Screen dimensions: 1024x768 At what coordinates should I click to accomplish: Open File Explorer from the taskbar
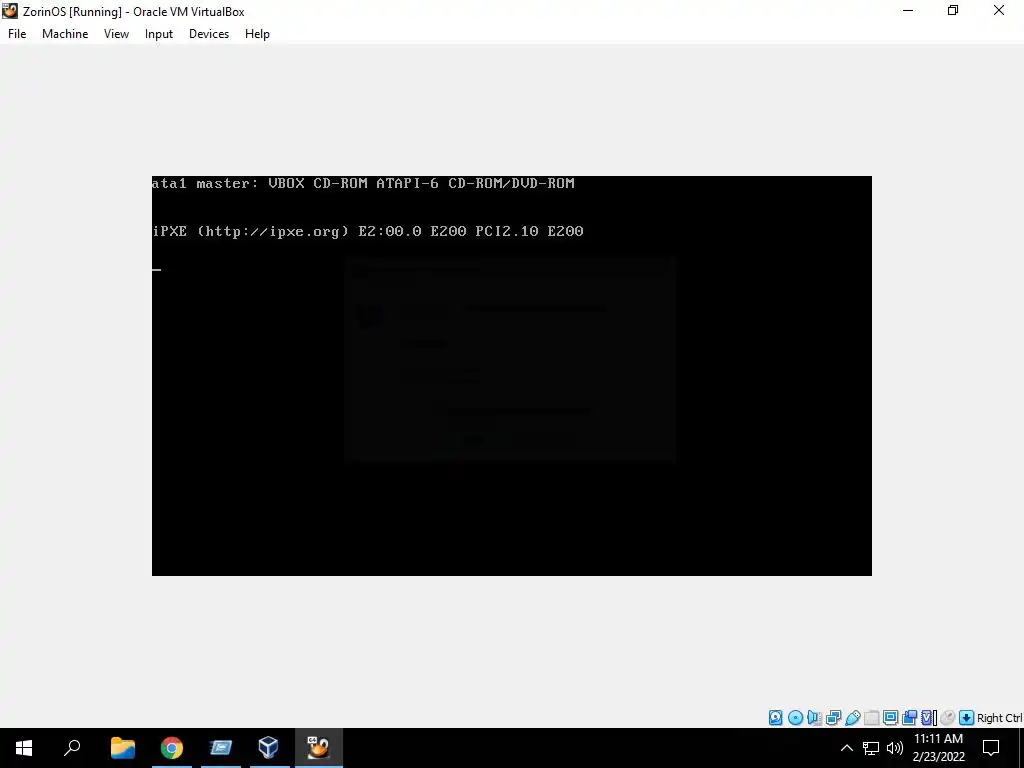coord(123,748)
